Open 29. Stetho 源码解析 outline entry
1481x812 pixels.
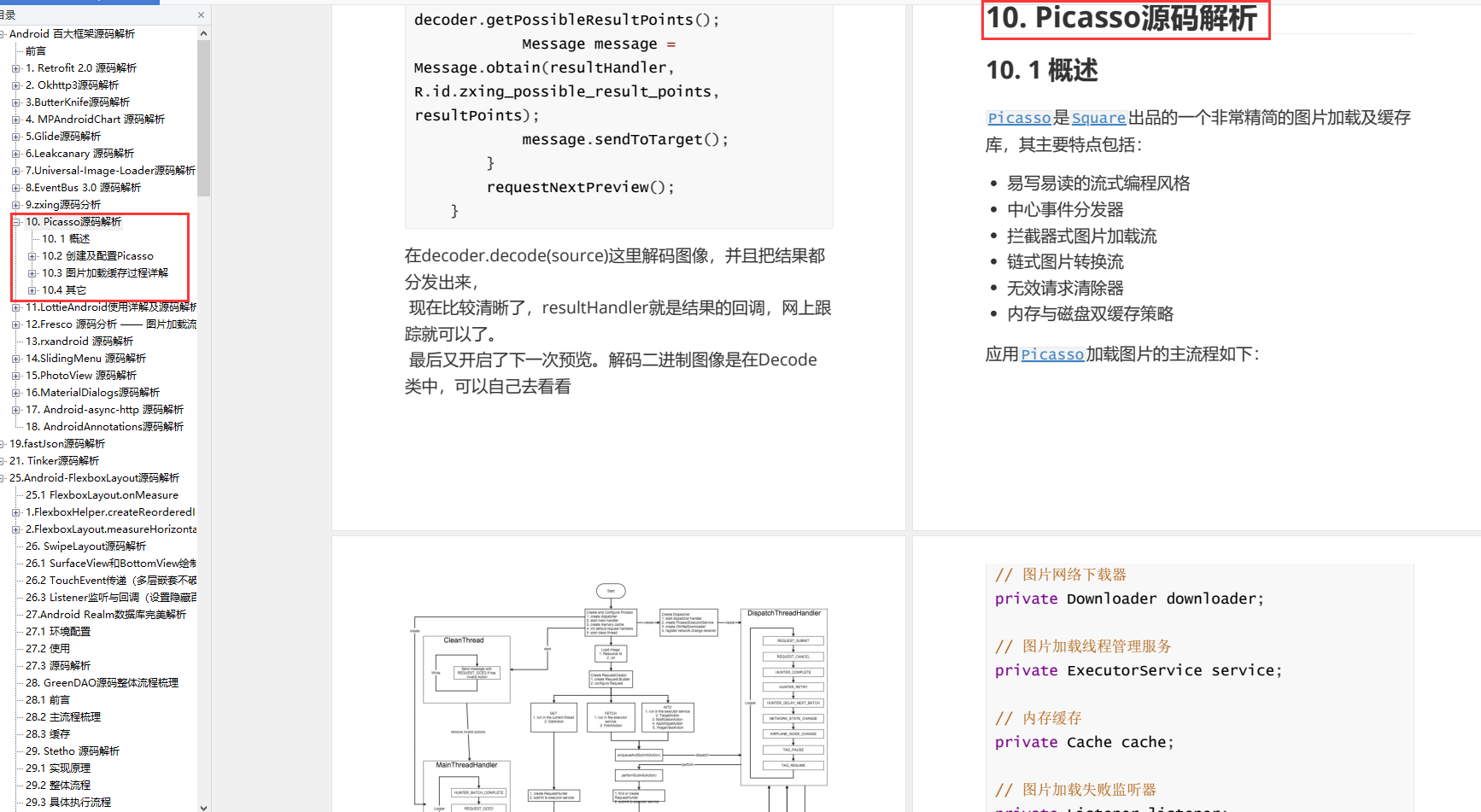pyautogui.click(x=73, y=751)
